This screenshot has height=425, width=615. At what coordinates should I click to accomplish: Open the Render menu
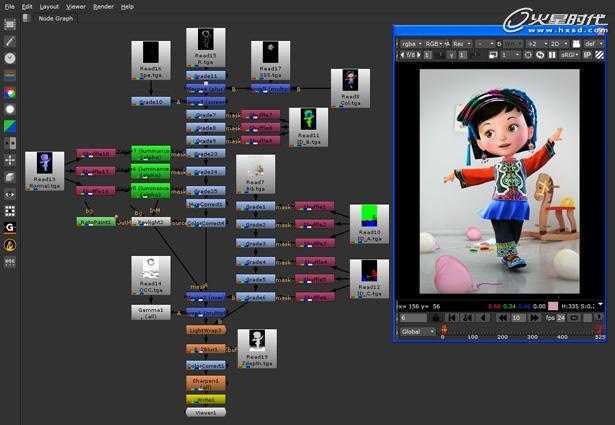click(103, 7)
